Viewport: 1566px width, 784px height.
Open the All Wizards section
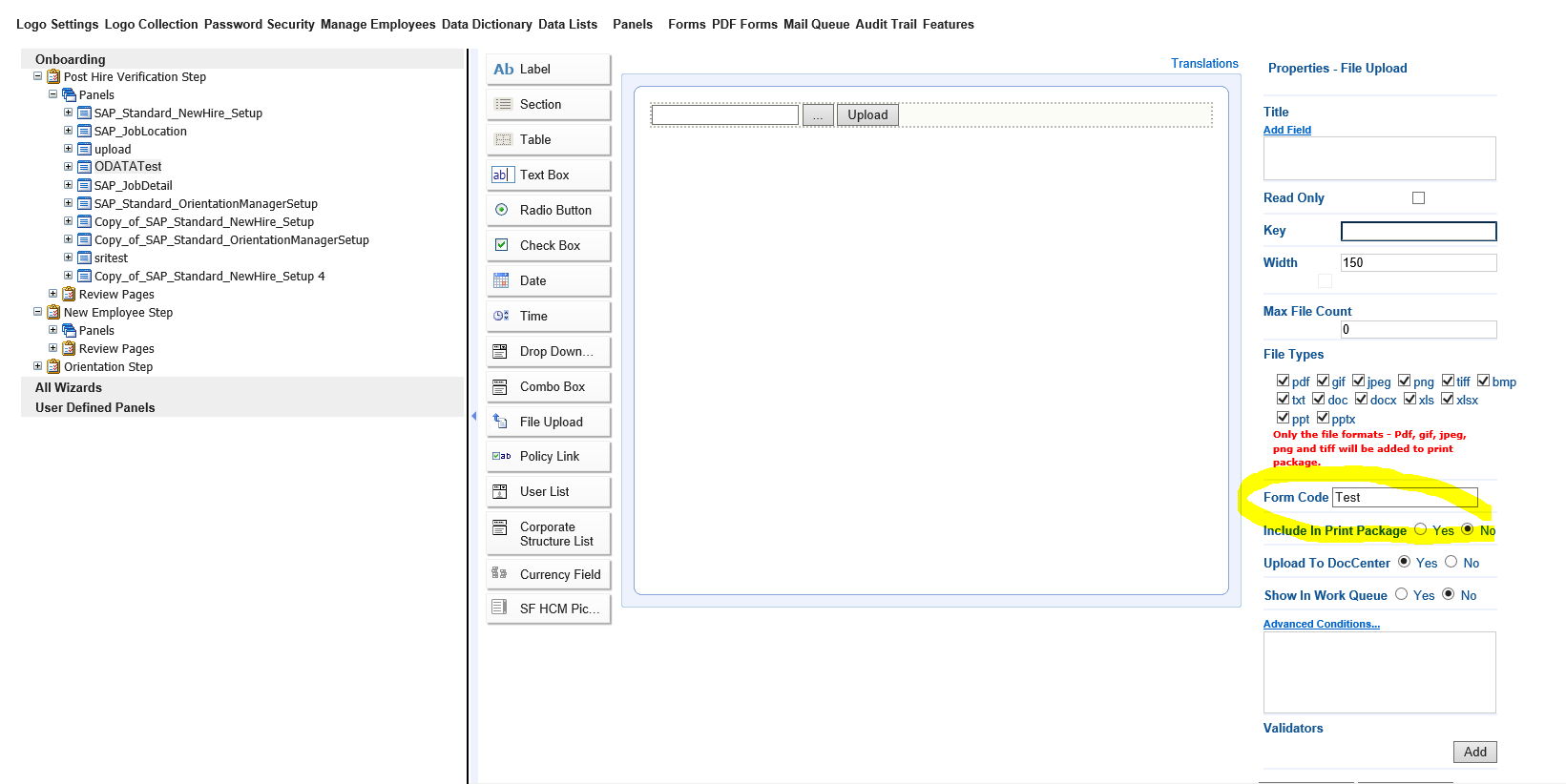[69, 387]
